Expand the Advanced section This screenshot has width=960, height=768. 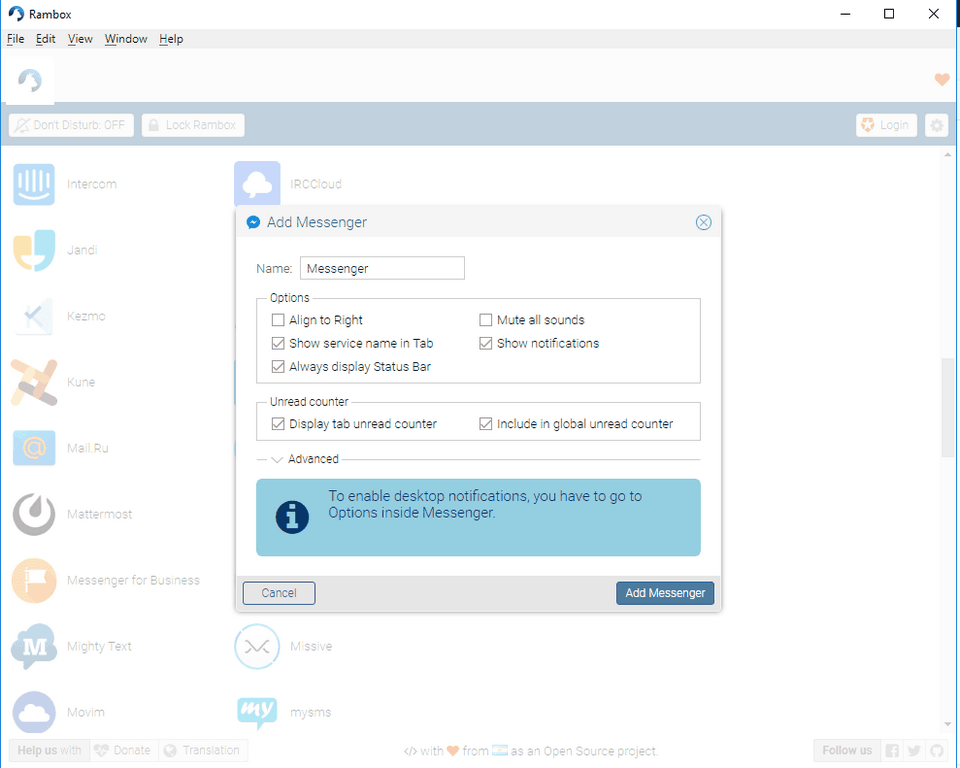pos(277,459)
